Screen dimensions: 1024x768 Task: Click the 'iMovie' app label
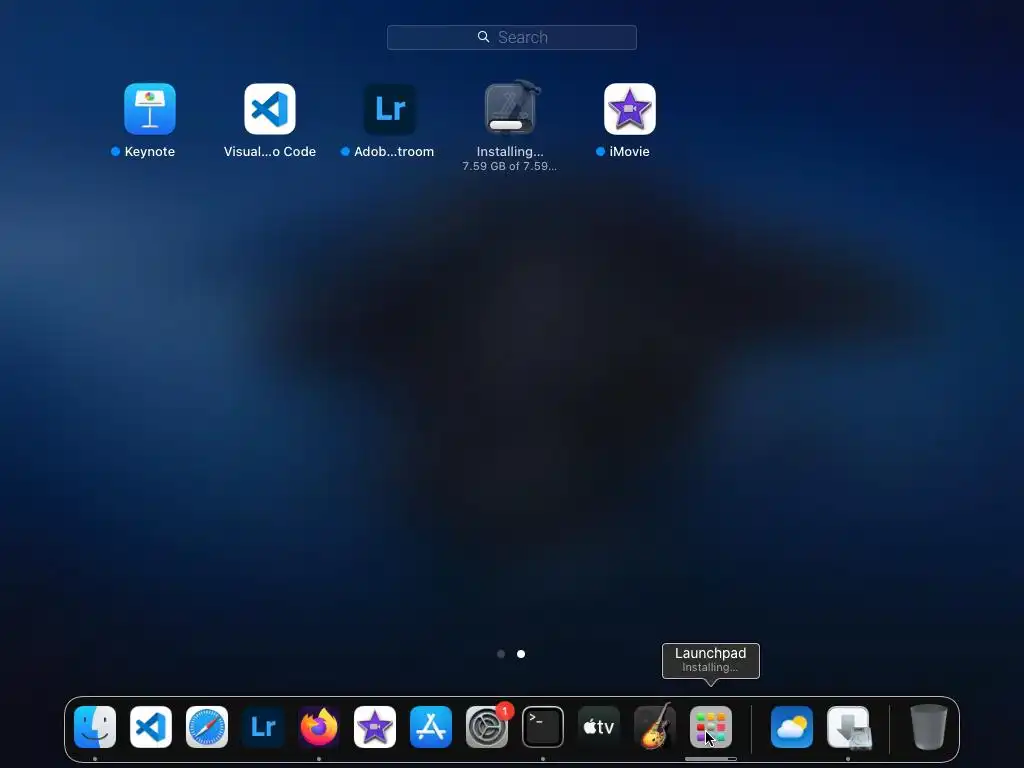630,152
